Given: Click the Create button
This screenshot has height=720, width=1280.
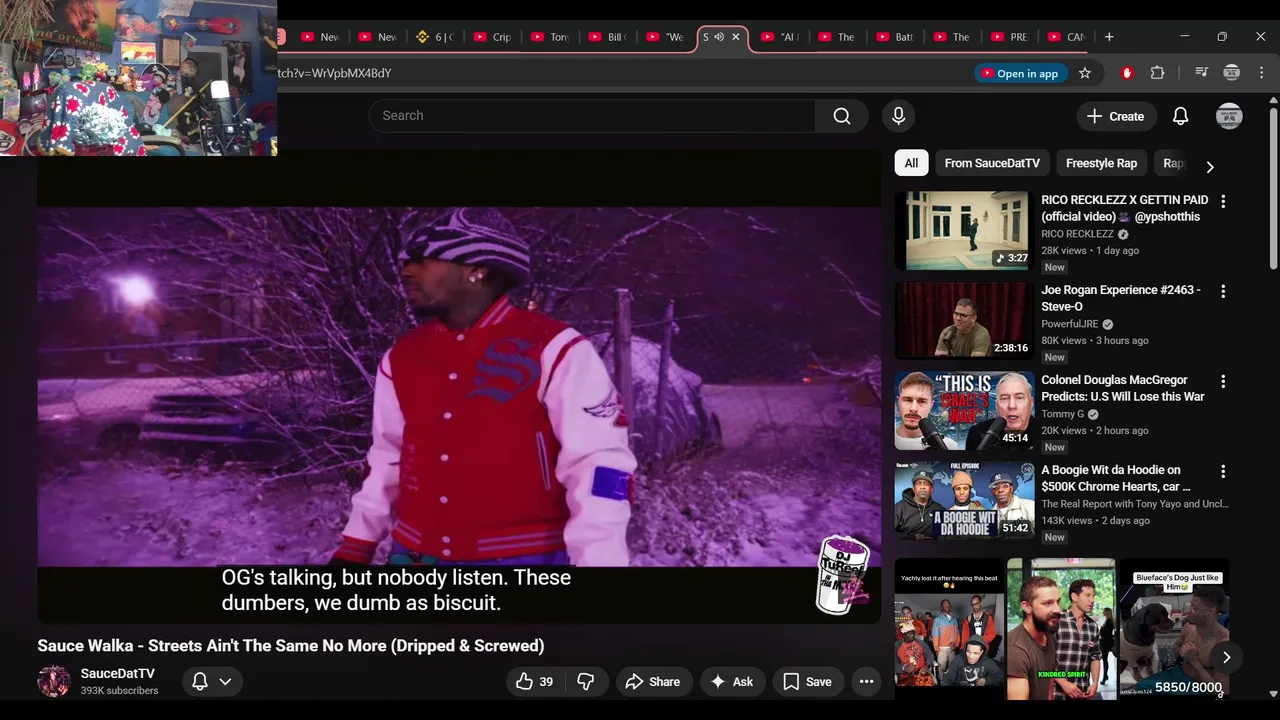Looking at the screenshot, I should (1116, 116).
